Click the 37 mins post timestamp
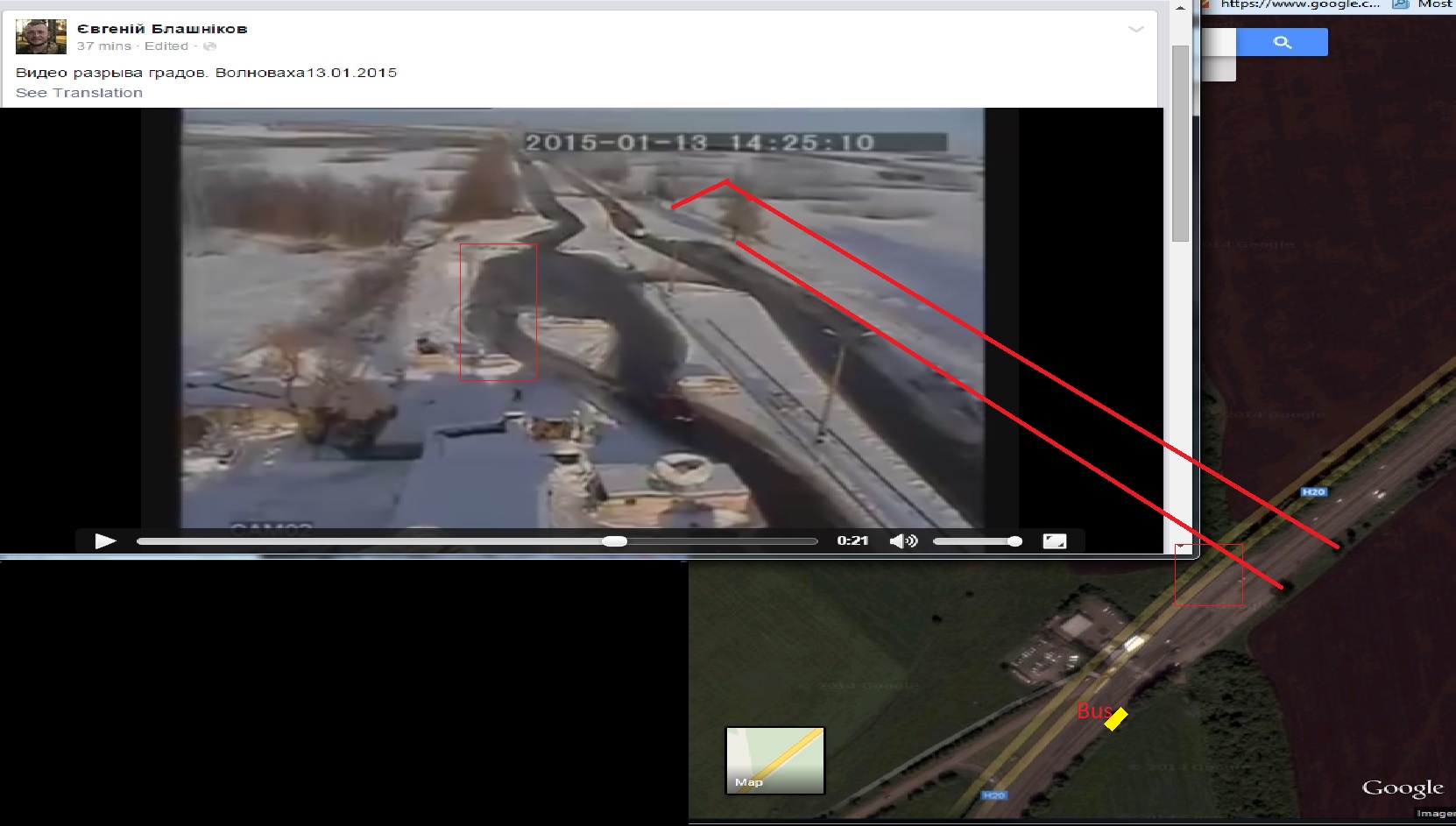 click(x=103, y=46)
